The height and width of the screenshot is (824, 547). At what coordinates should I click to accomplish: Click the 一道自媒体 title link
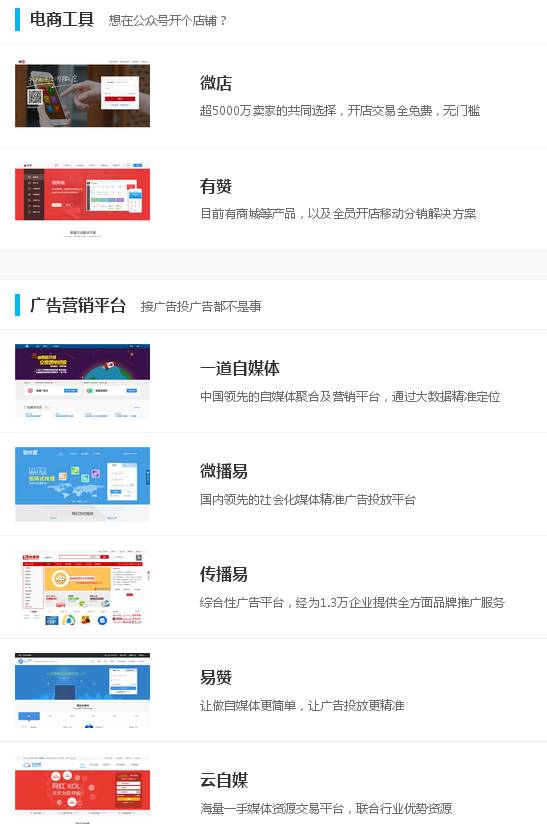[240, 368]
